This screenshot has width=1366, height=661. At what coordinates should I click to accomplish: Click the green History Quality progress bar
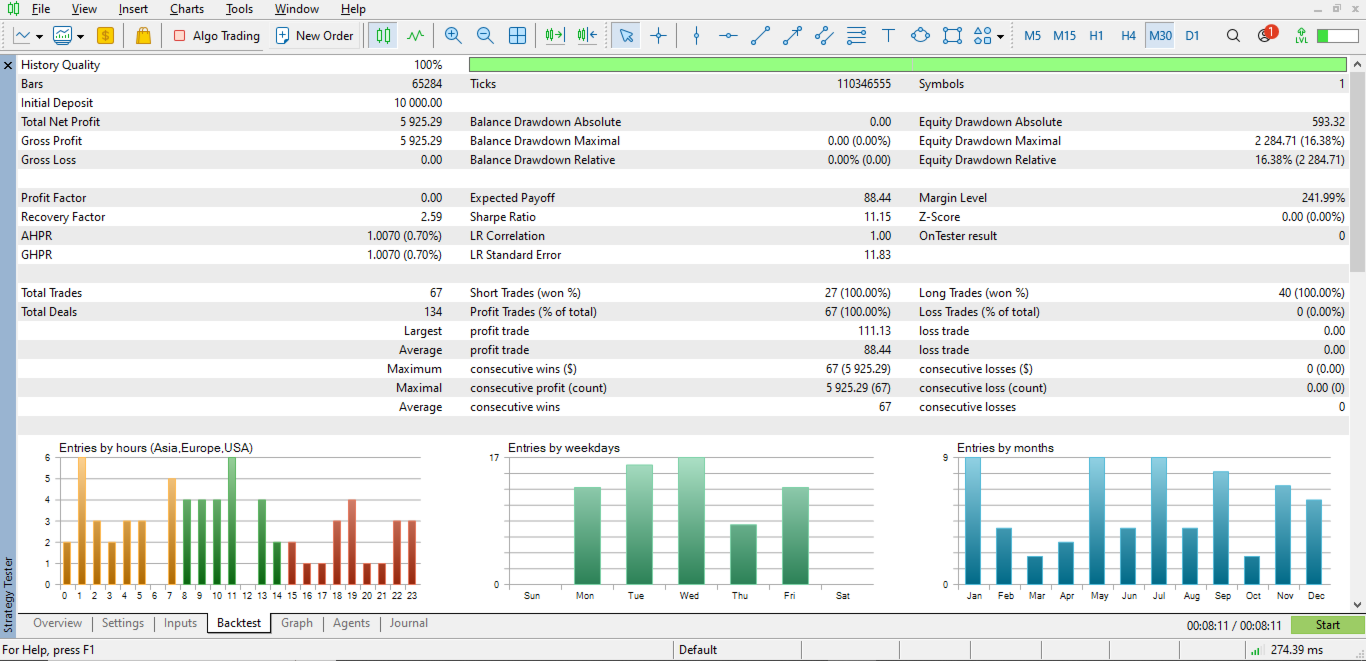[907, 65]
